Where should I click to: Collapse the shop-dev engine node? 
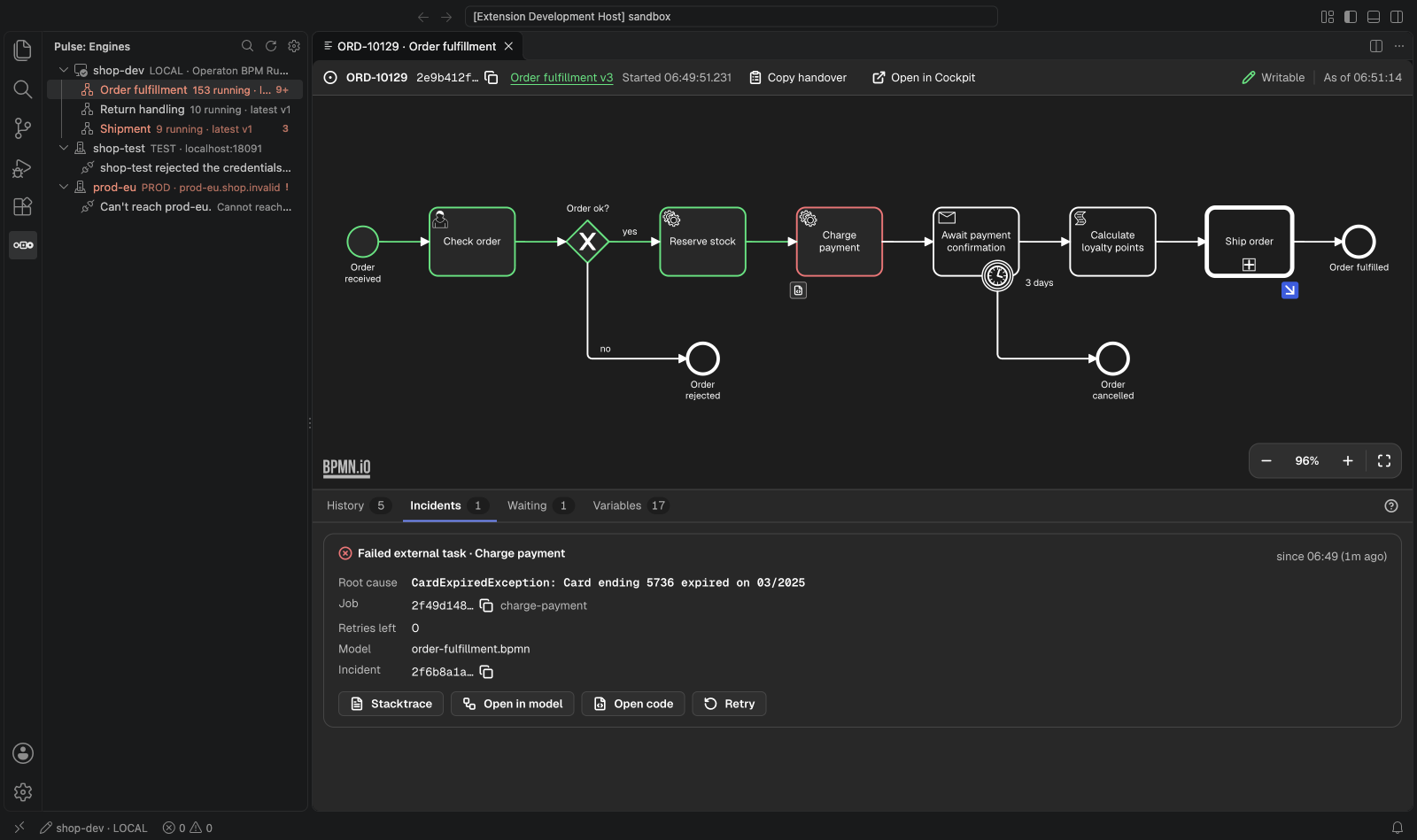64,70
